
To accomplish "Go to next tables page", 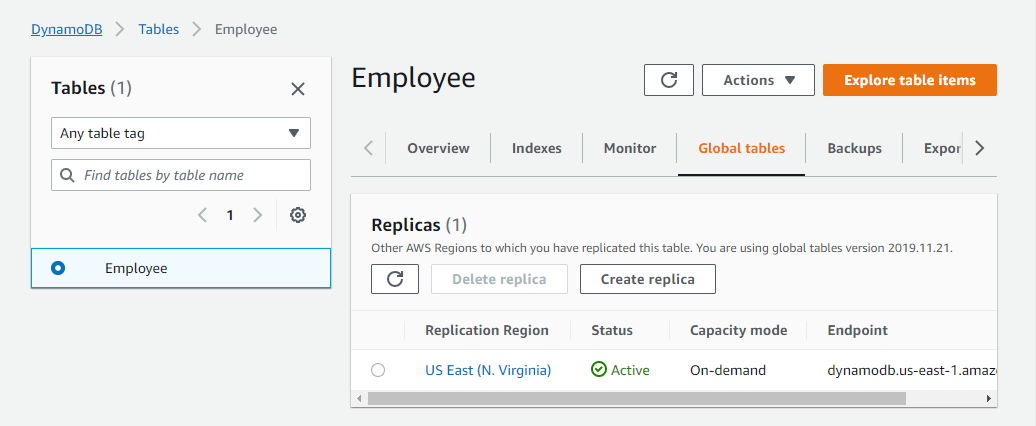I will pyautogui.click(x=257, y=215).
